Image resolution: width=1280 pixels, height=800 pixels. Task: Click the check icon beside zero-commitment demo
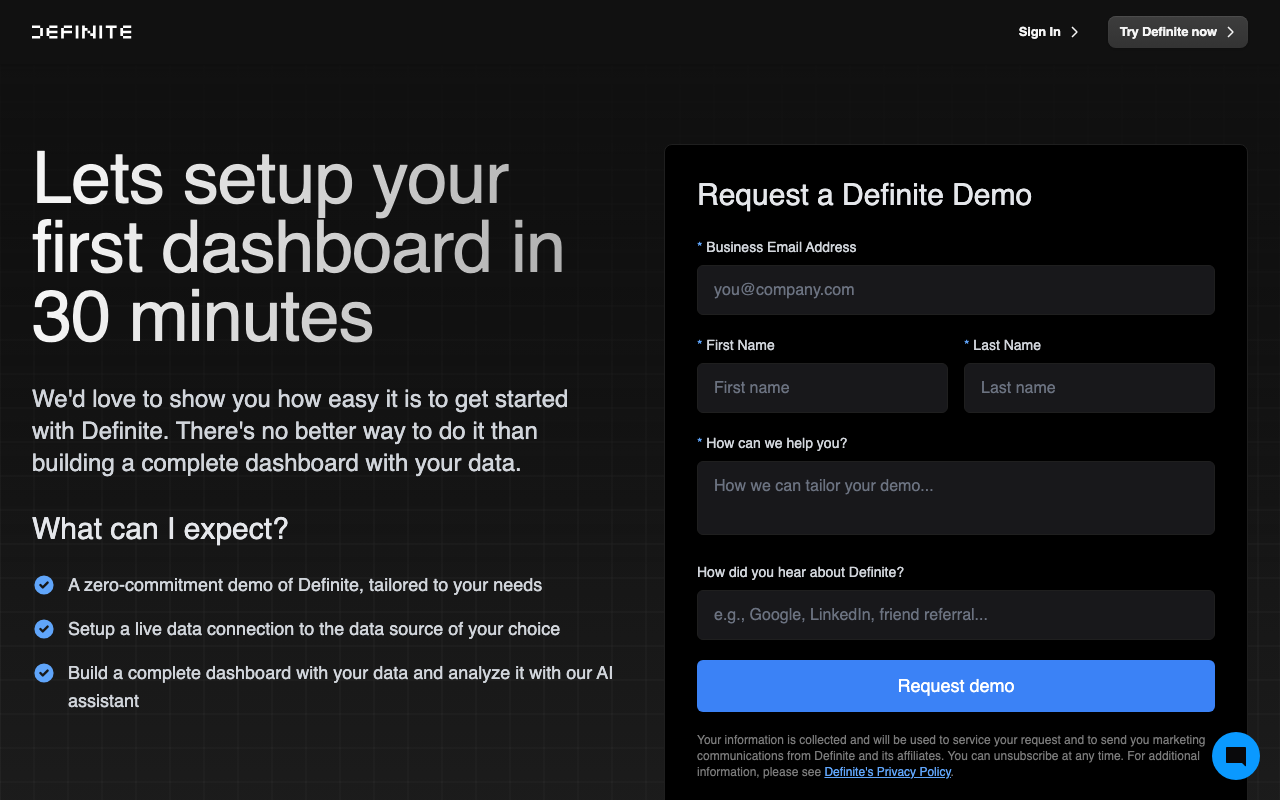[44, 585]
